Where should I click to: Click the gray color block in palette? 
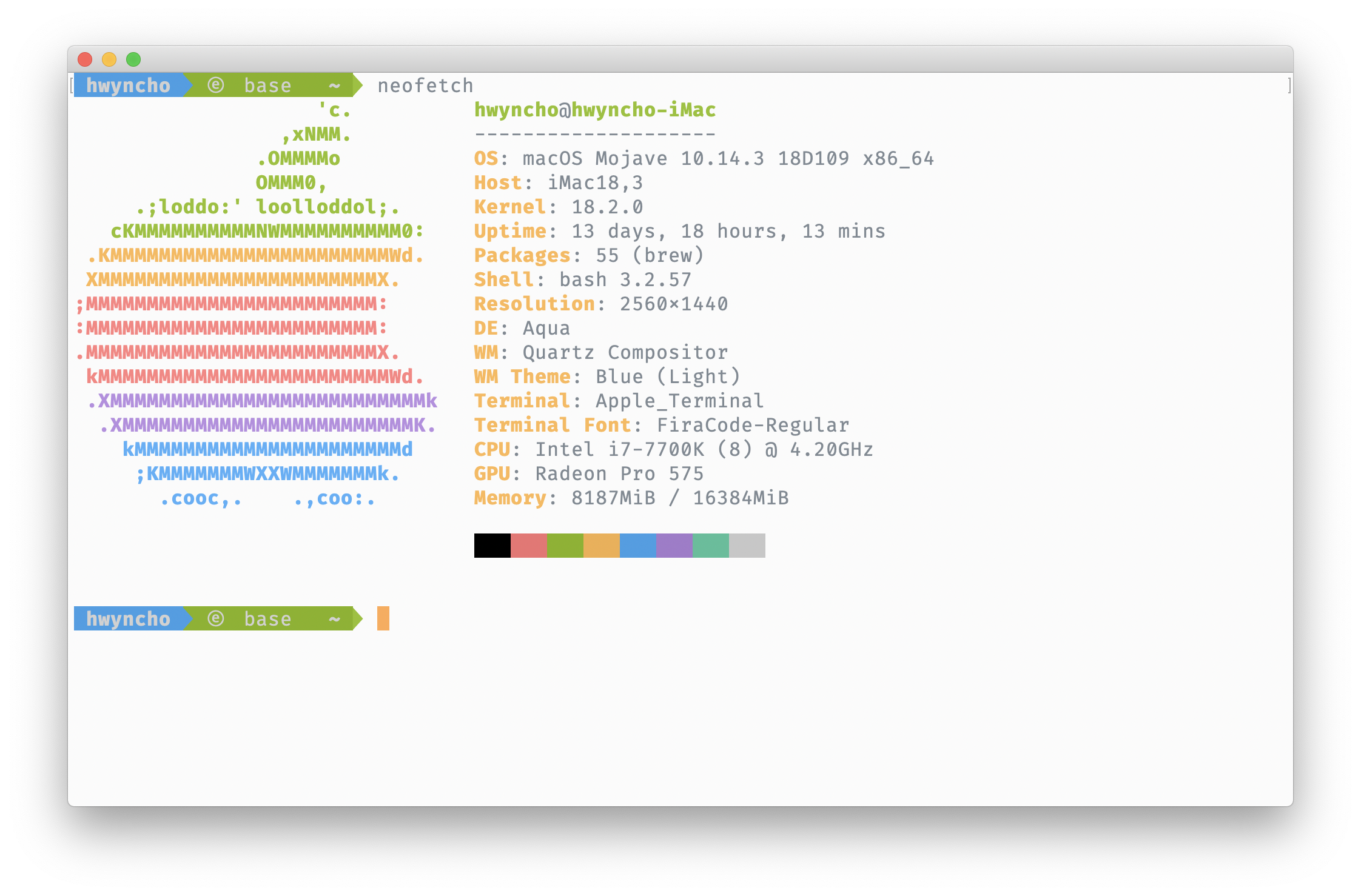[x=747, y=546]
